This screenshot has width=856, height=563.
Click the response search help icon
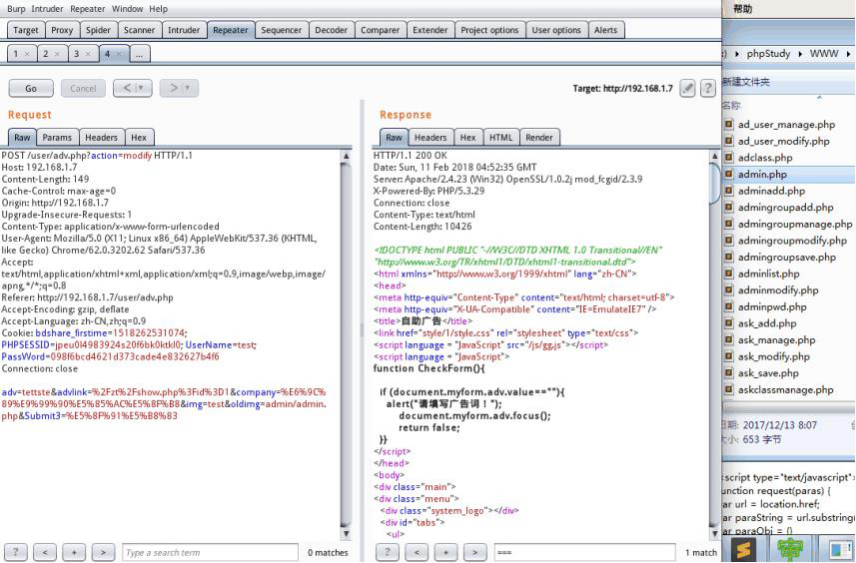tap(387, 553)
